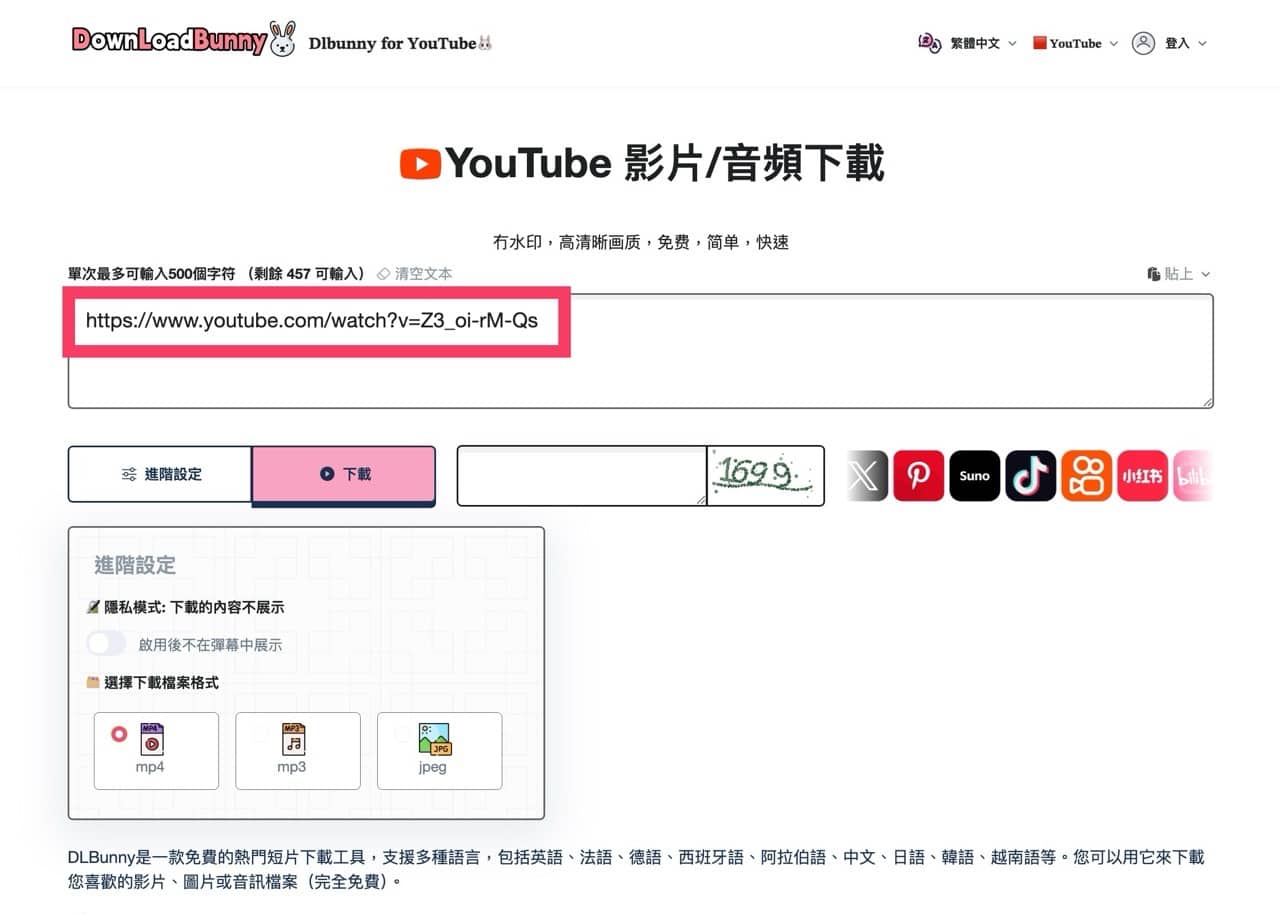This screenshot has width=1280, height=914.
Task: Click the eraser icon beside 清空文本
Action: coord(383,274)
